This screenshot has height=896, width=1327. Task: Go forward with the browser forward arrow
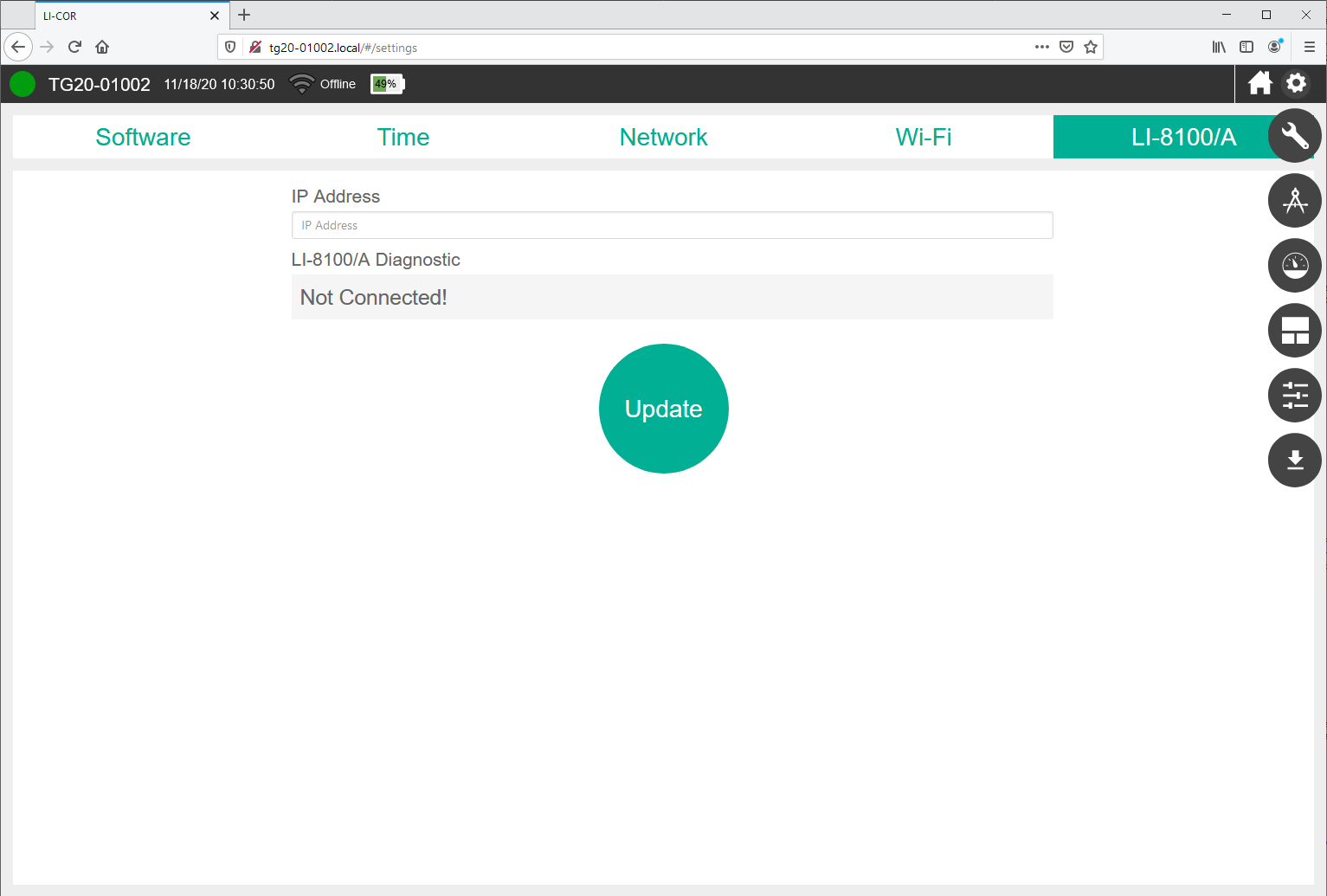click(x=47, y=47)
